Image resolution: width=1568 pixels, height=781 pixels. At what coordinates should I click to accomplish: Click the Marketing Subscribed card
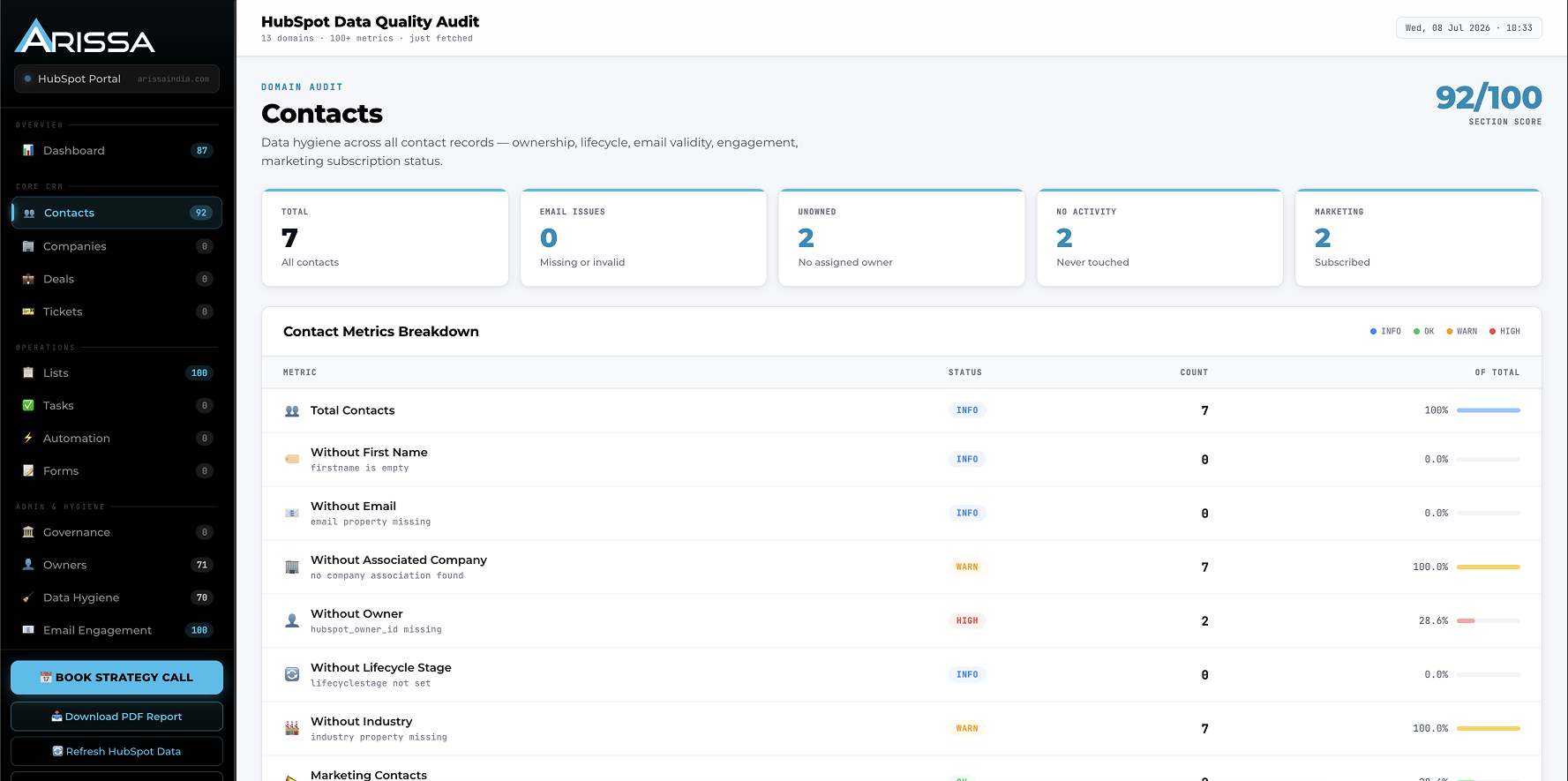point(1418,237)
